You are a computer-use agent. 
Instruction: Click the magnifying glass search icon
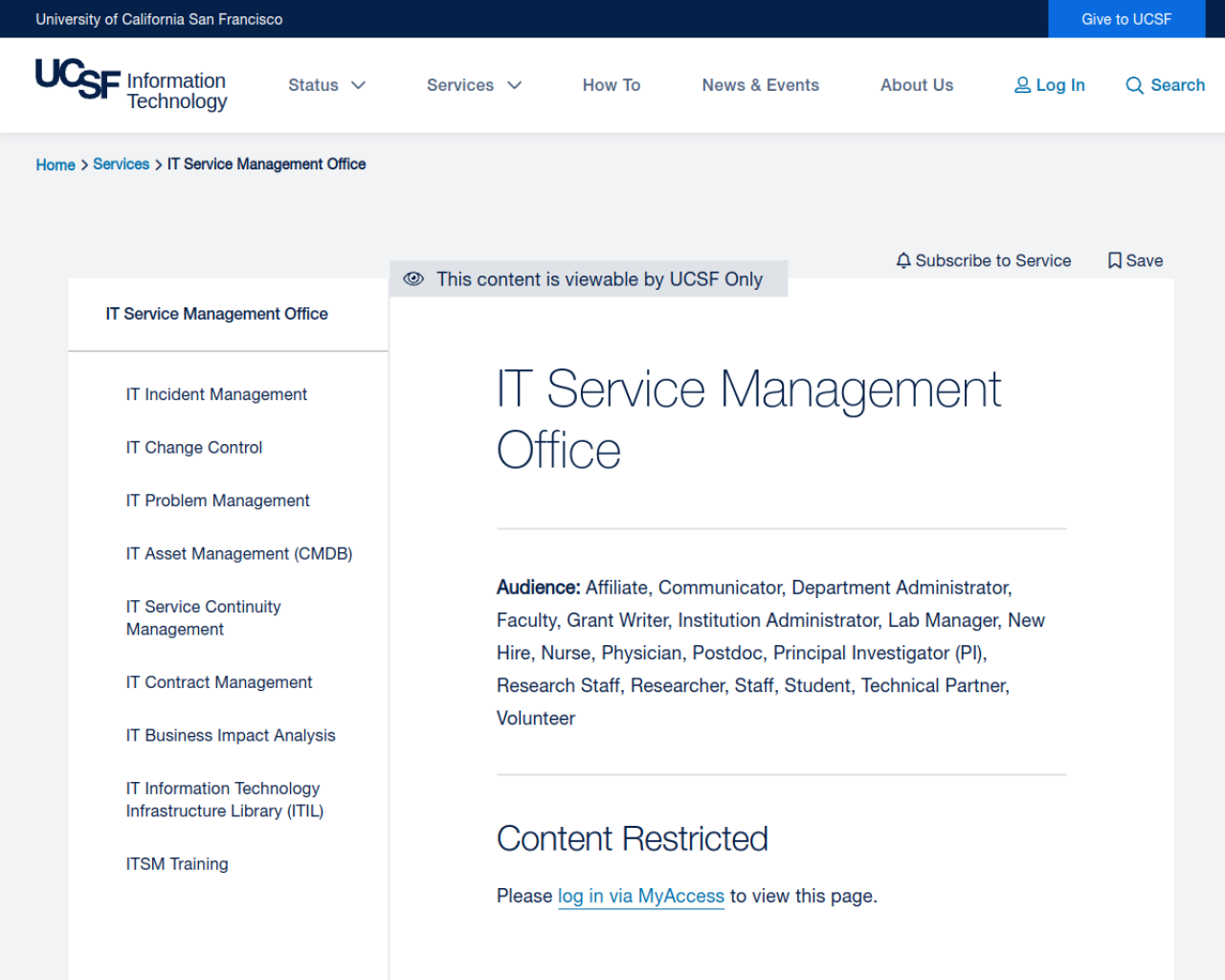pos(1135,85)
